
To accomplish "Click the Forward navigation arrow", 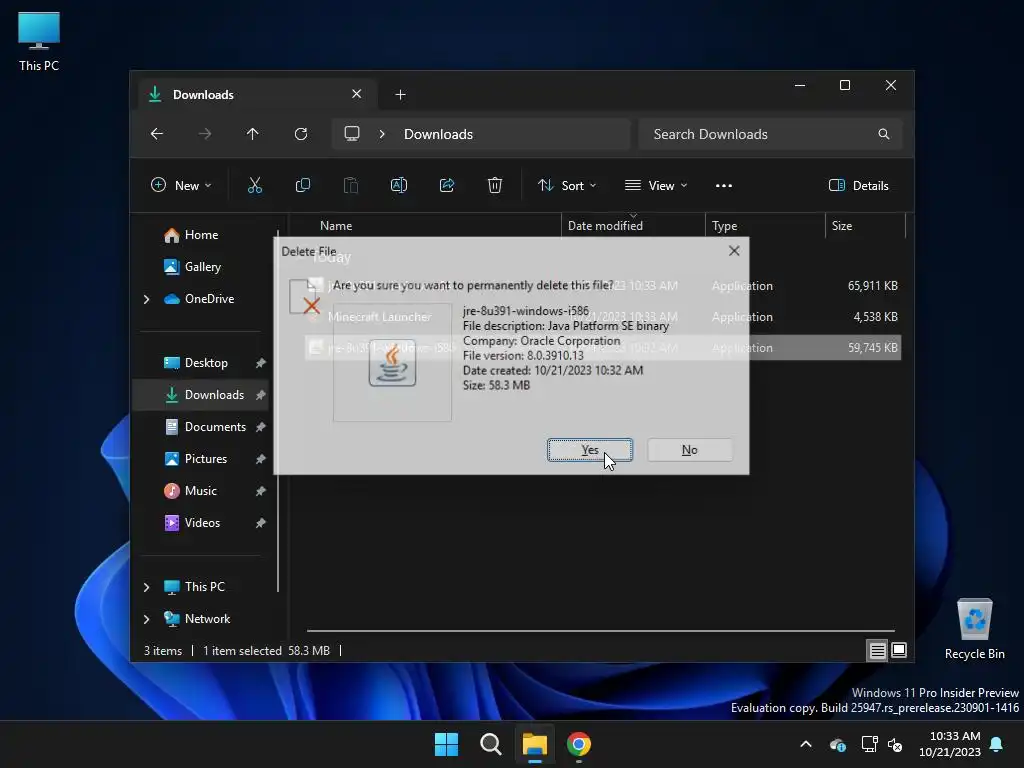I will pyautogui.click(x=205, y=134).
